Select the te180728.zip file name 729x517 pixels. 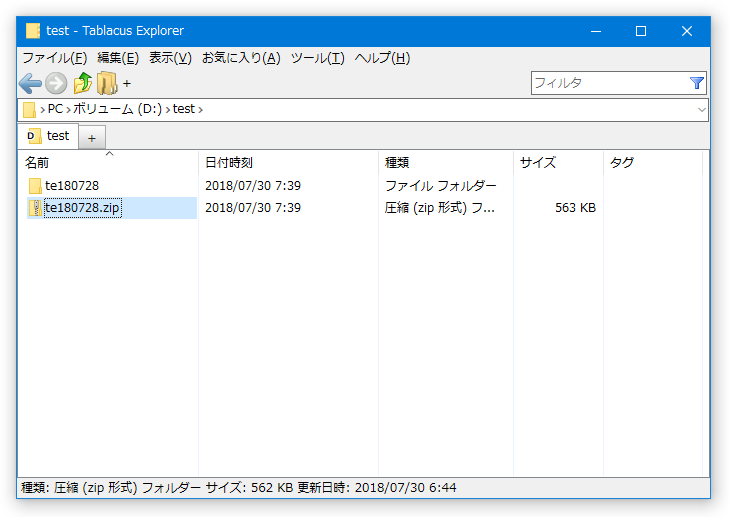click(82, 208)
